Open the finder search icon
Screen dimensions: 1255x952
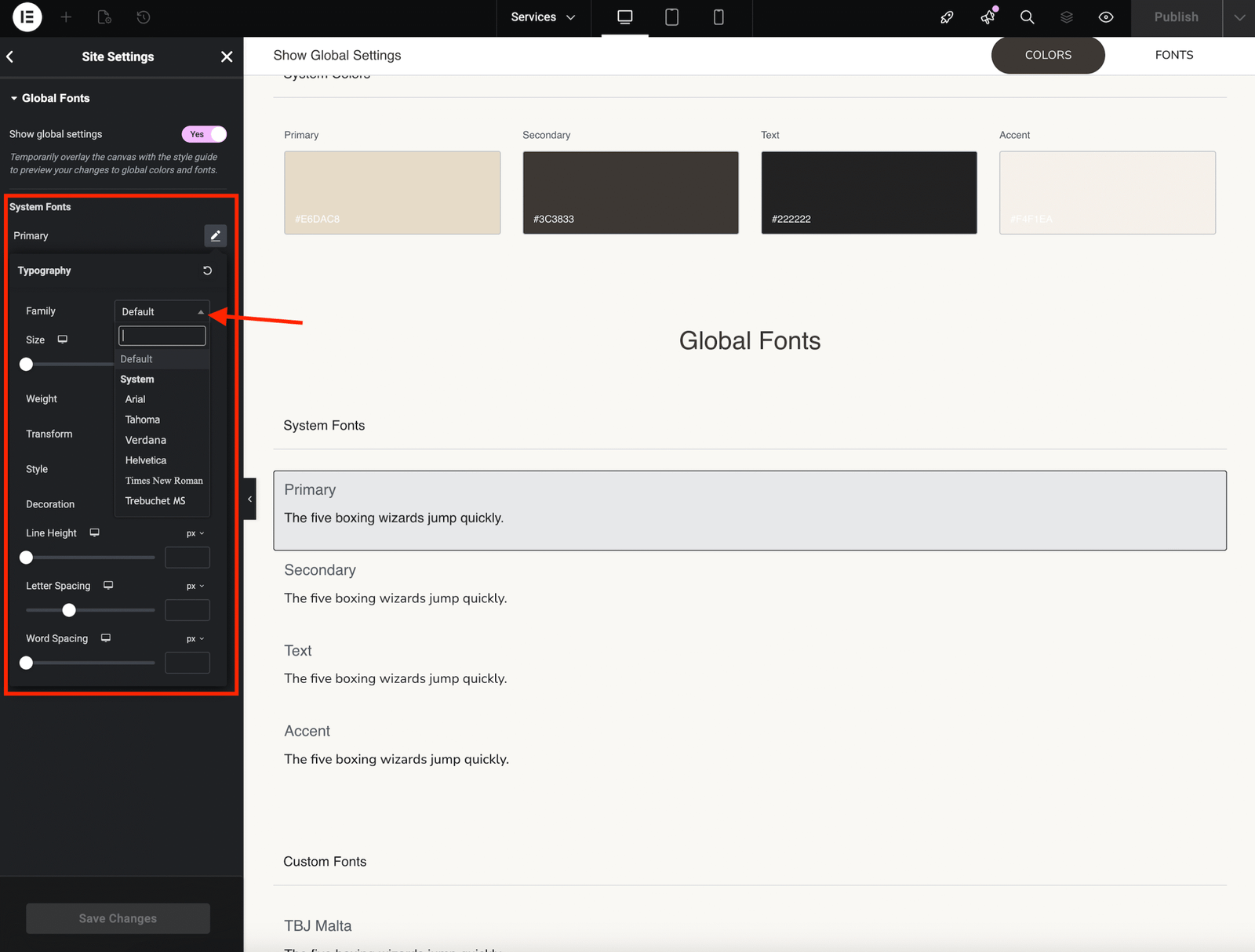pyautogui.click(x=1027, y=17)
